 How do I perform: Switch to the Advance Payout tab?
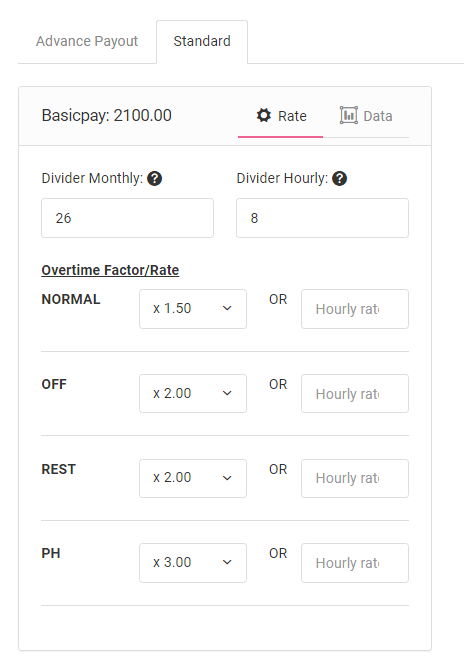[87, 41]
